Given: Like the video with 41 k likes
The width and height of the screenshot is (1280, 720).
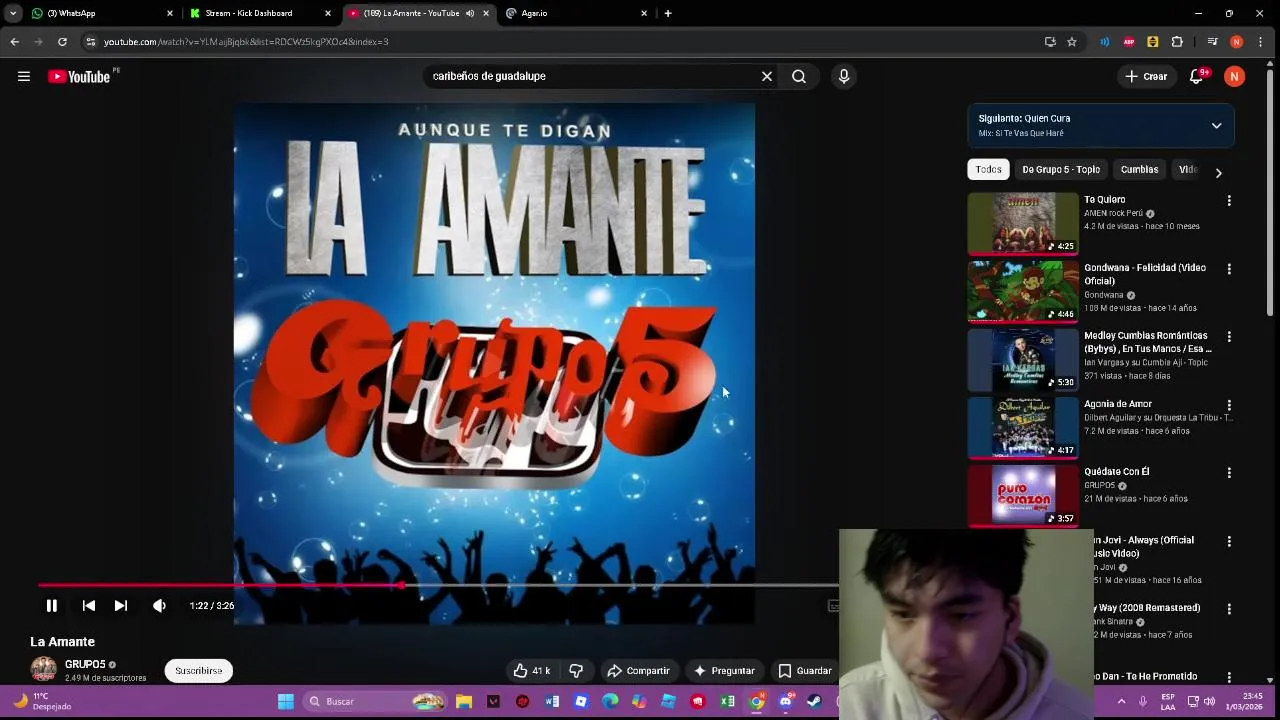Looking at the screenshot, I should (x=532, y=670).
